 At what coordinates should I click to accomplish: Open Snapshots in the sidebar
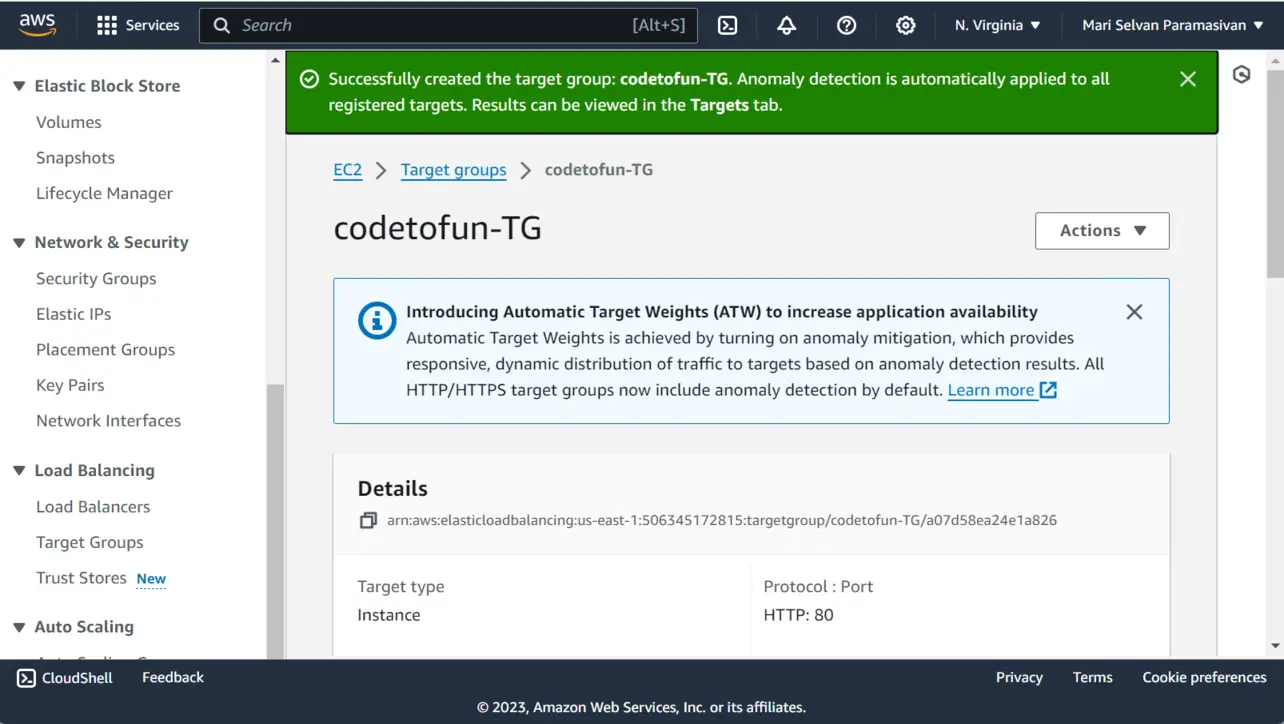pos(75,158)
